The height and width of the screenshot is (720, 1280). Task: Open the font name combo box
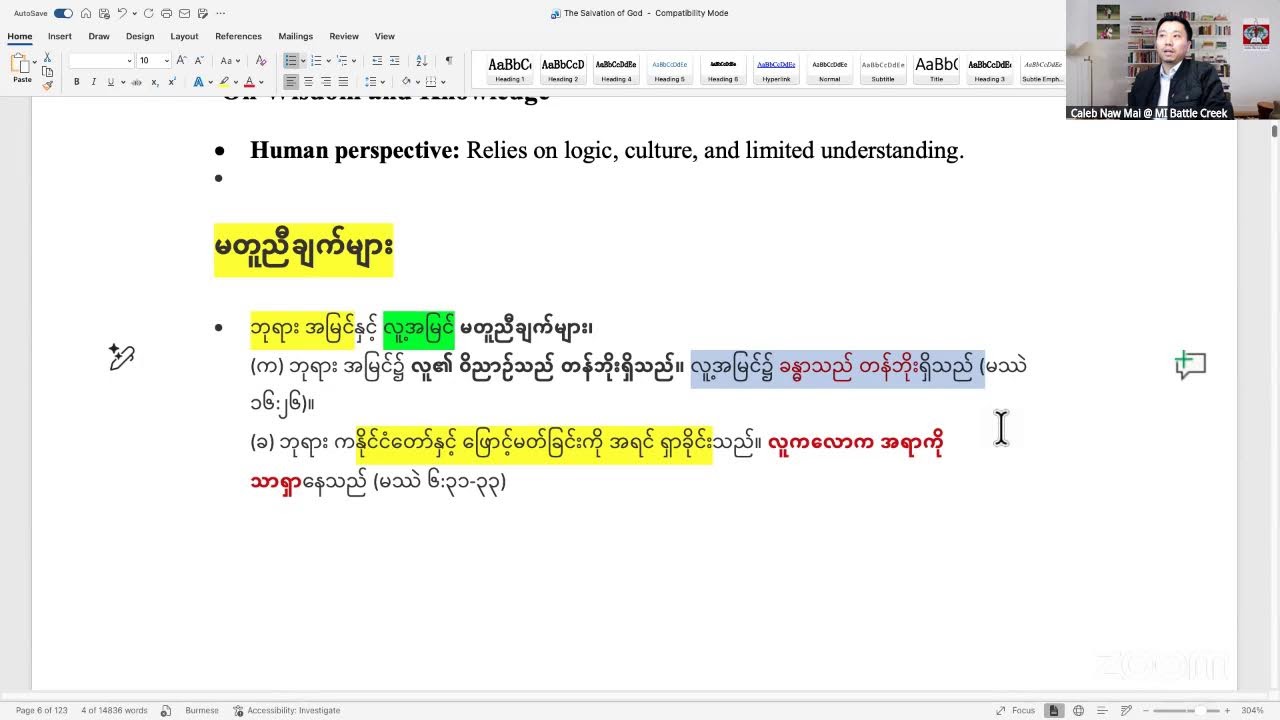pos(101,61)
